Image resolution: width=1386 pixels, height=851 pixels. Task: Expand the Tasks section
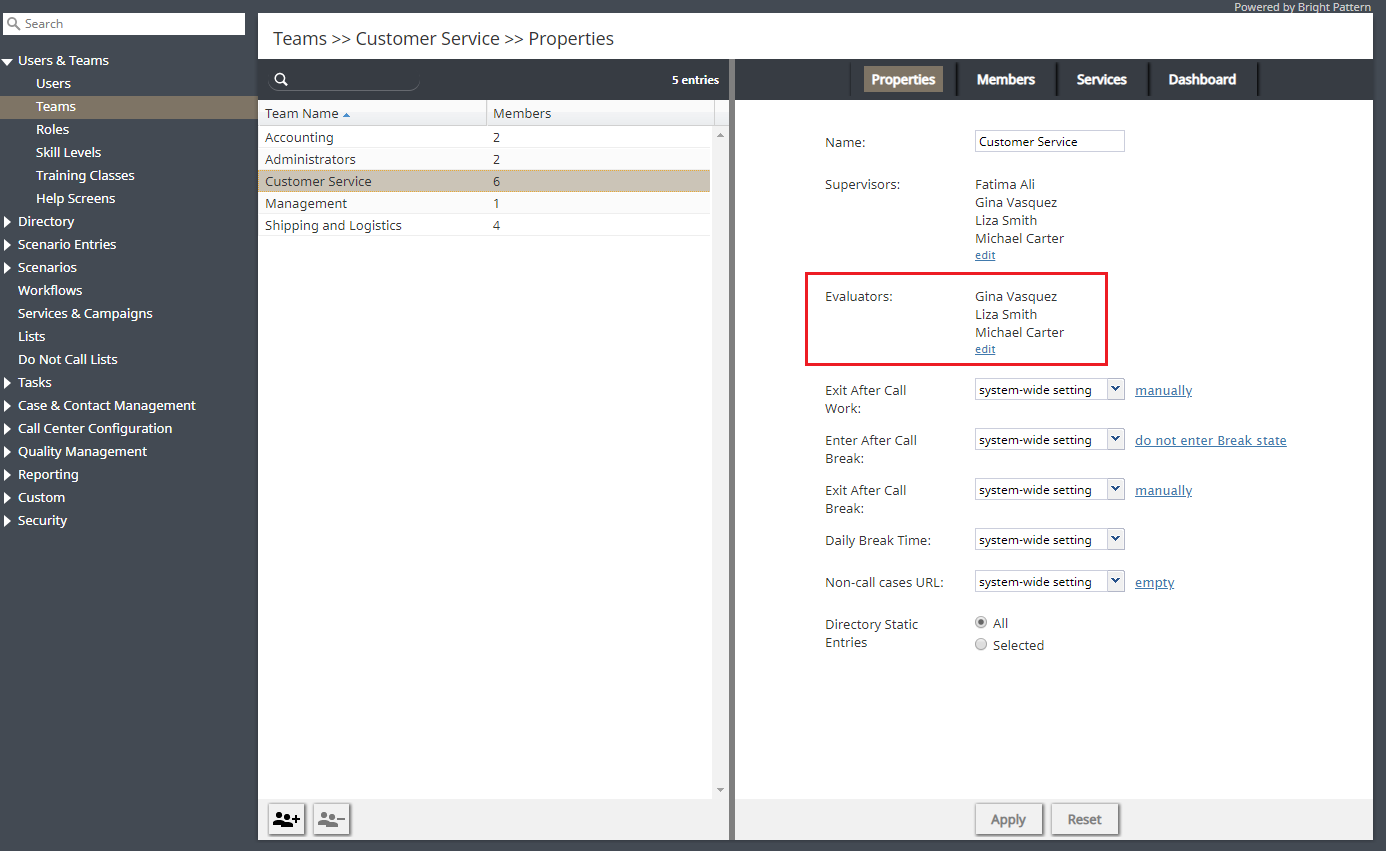pyautogui.click(x=7, y=383)
